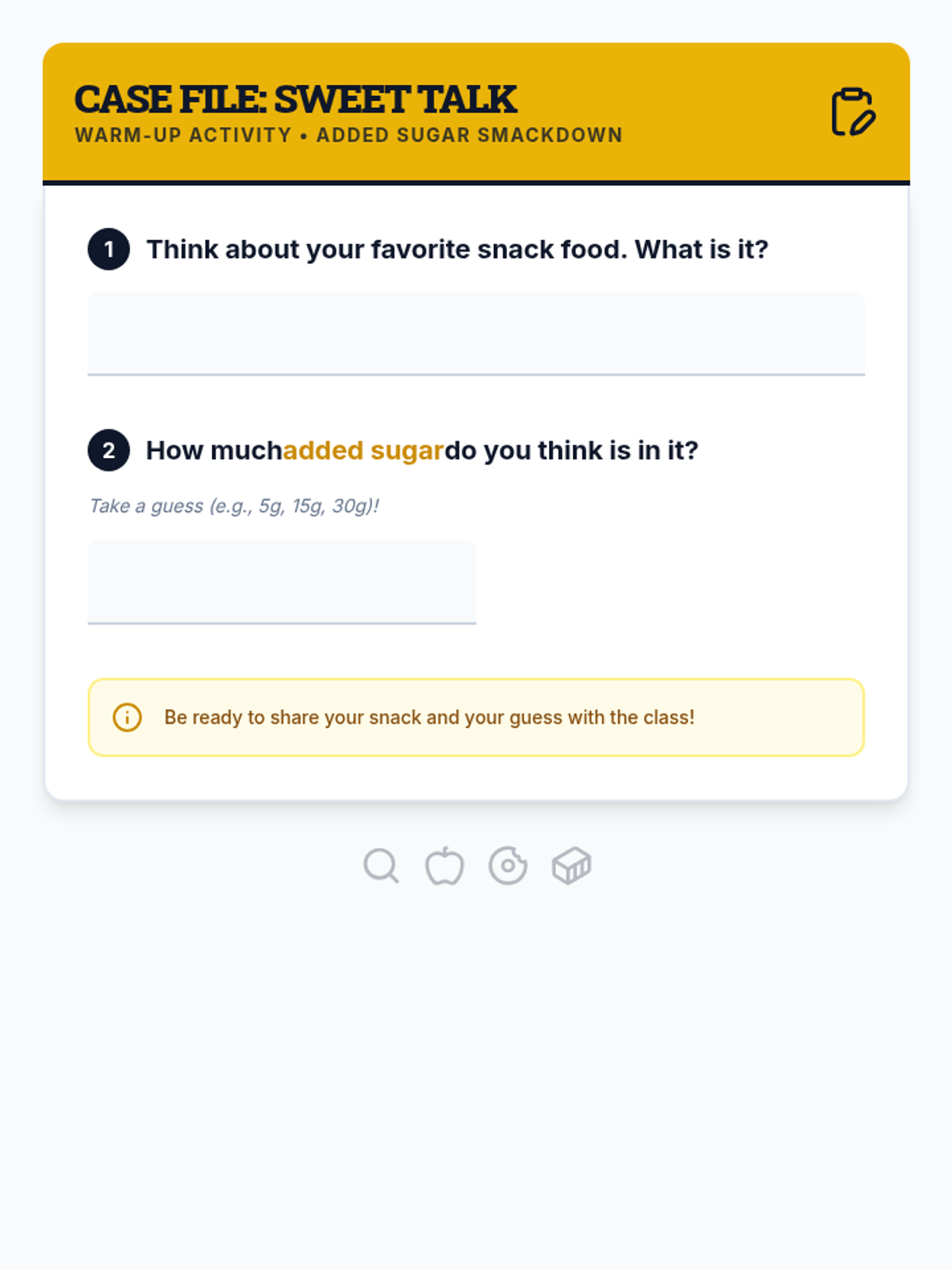Click the number 2 question badge
Viewport: 952px width, 1270px height.
tap(109, 450)
